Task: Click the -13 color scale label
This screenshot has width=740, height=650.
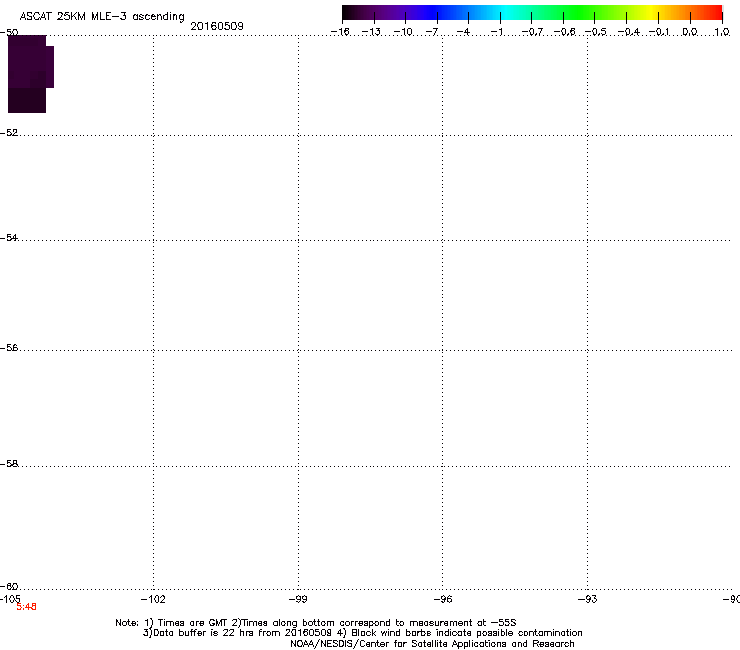Action: pyautogui.click(x=371, y=32)
